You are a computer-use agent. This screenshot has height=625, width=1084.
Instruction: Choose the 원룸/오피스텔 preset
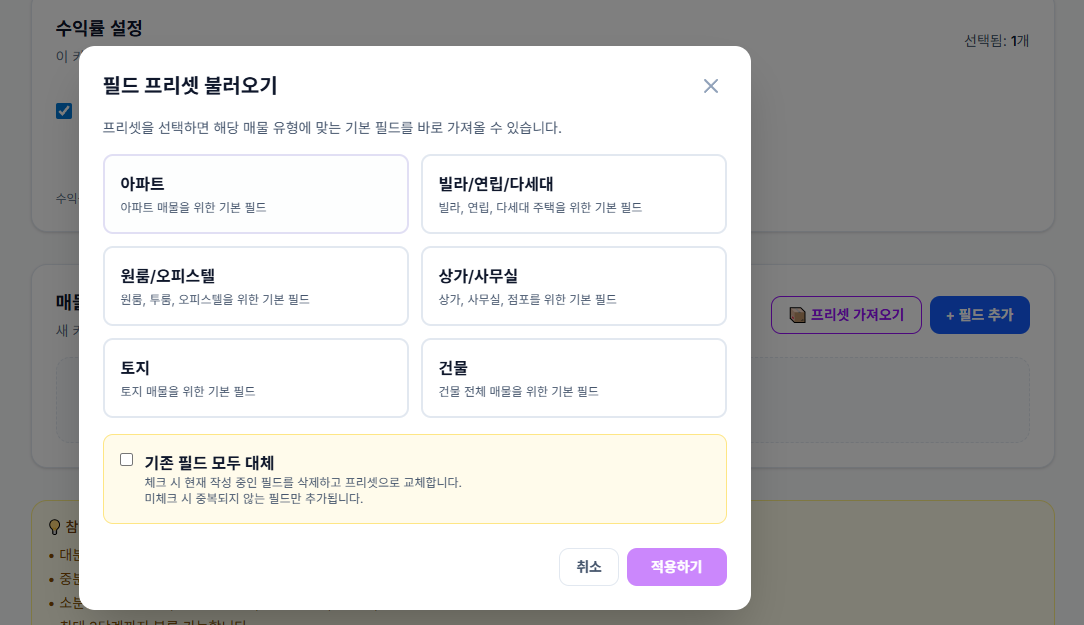coord(255,285)
